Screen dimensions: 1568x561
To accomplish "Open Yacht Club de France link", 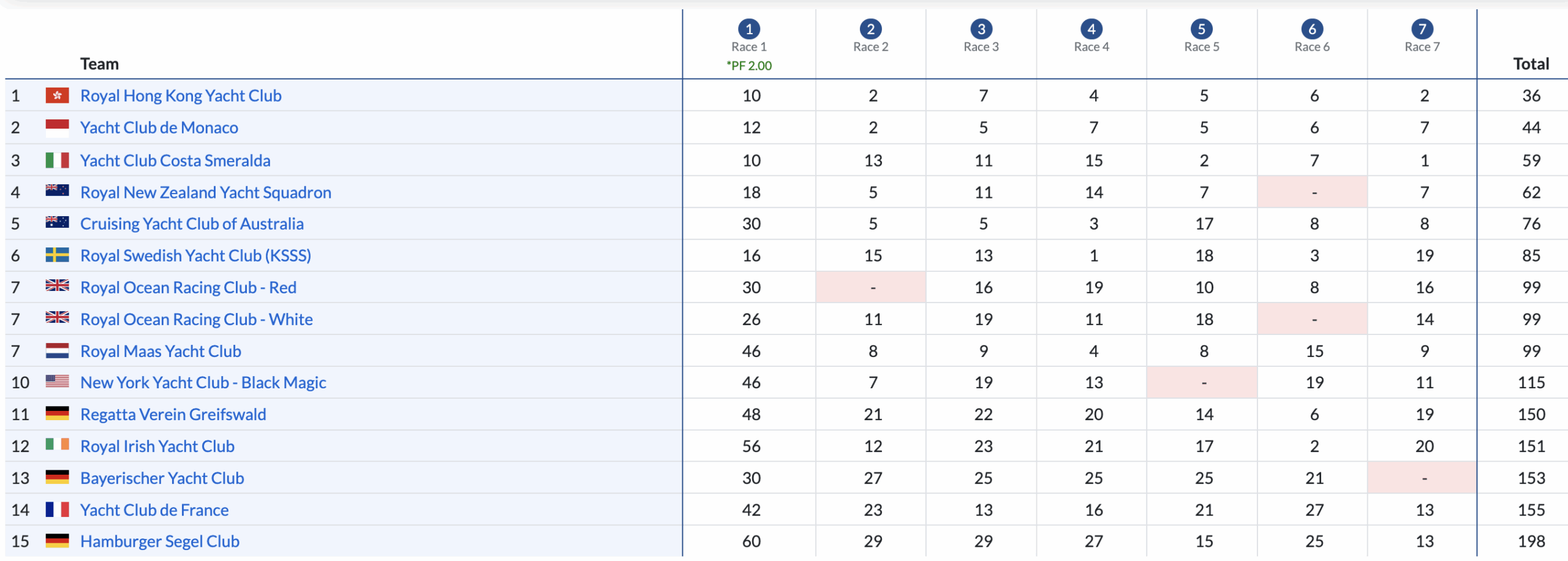I will pos(154,510).
